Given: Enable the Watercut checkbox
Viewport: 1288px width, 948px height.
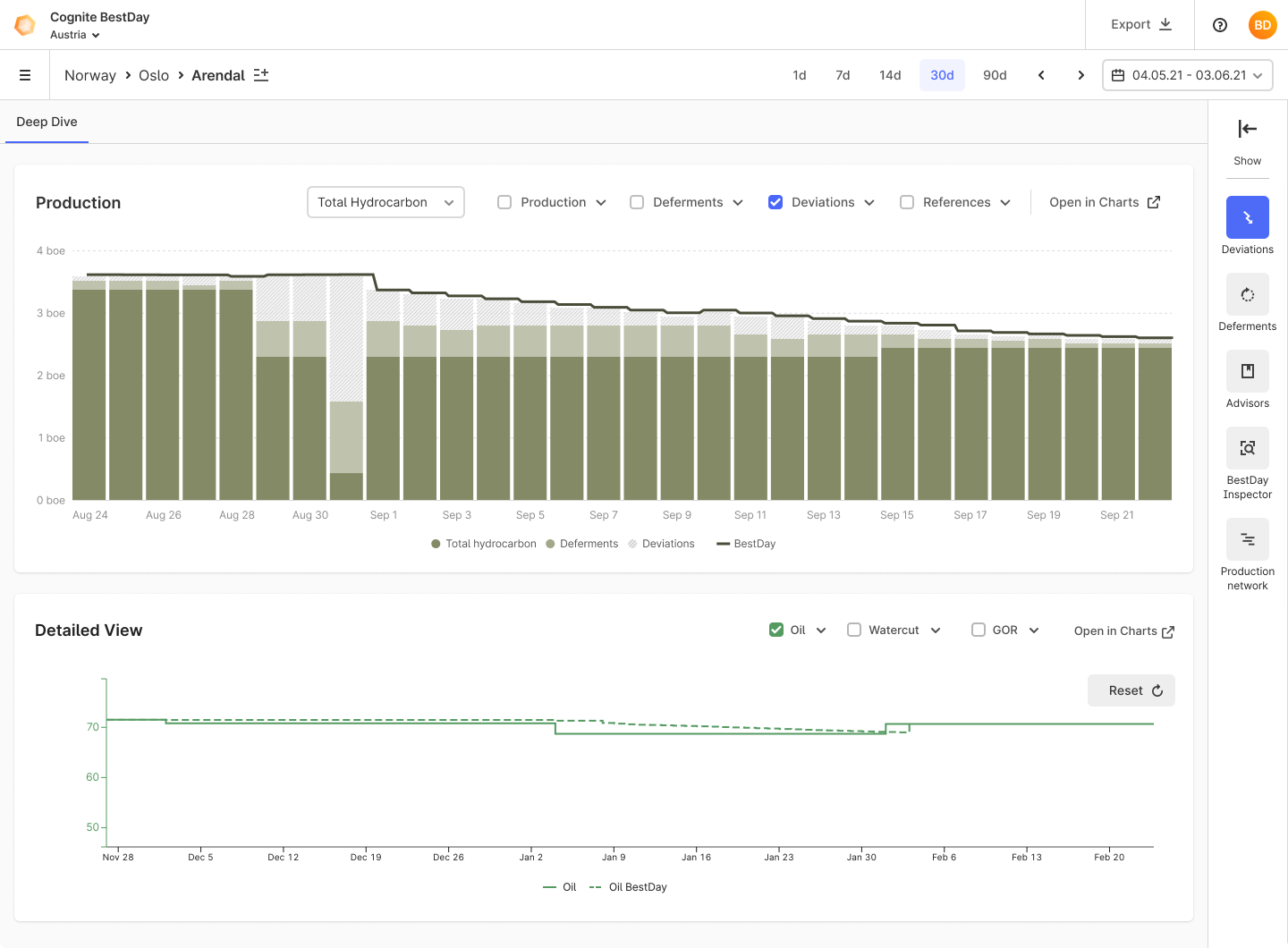Looking at the screenshot, I should pos(854,630).
